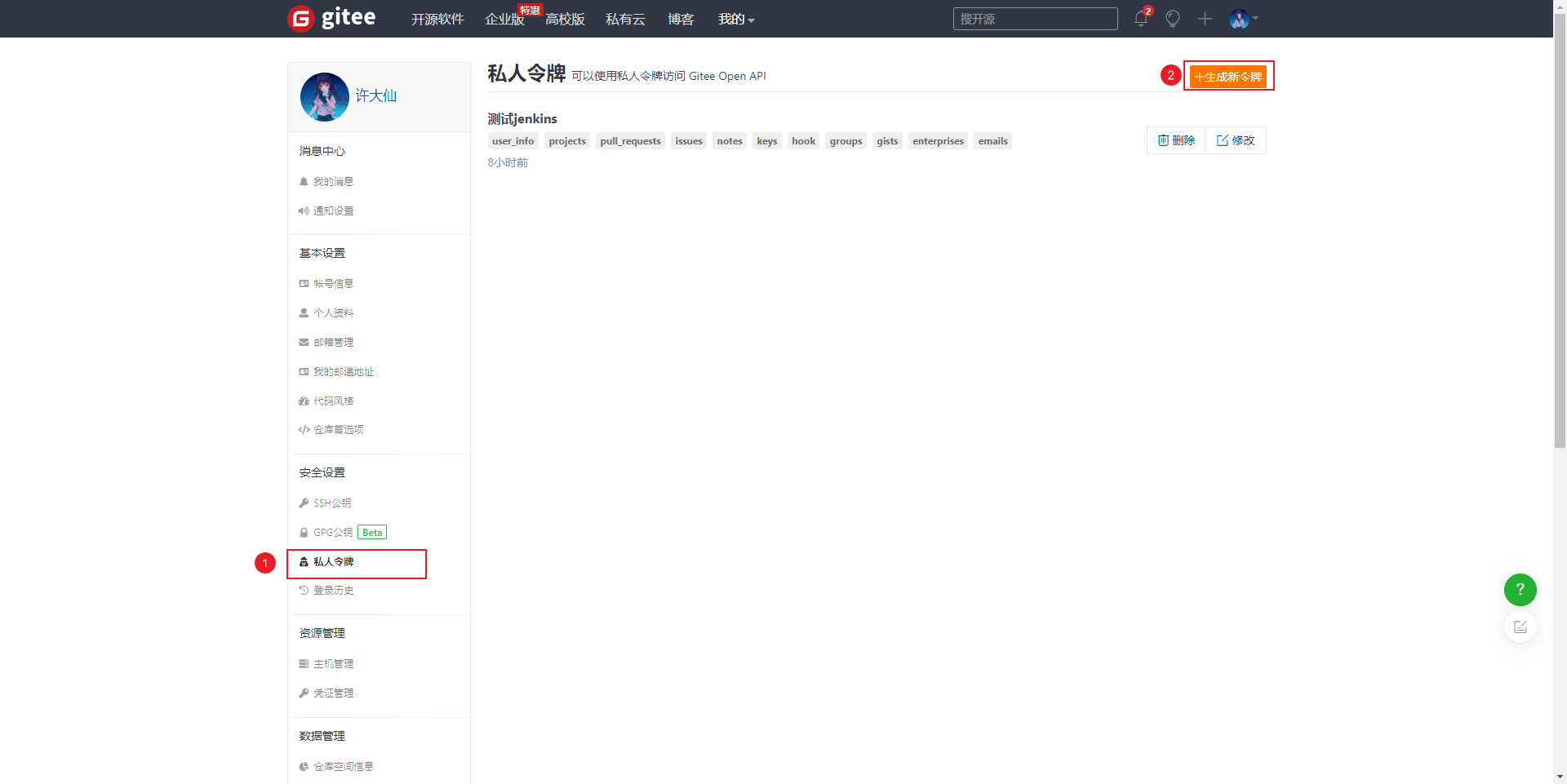The height and width of the screenshot is (784, 1567).
Task: Click the feedback edit floating icon
Action: (x=1520, y=627)
